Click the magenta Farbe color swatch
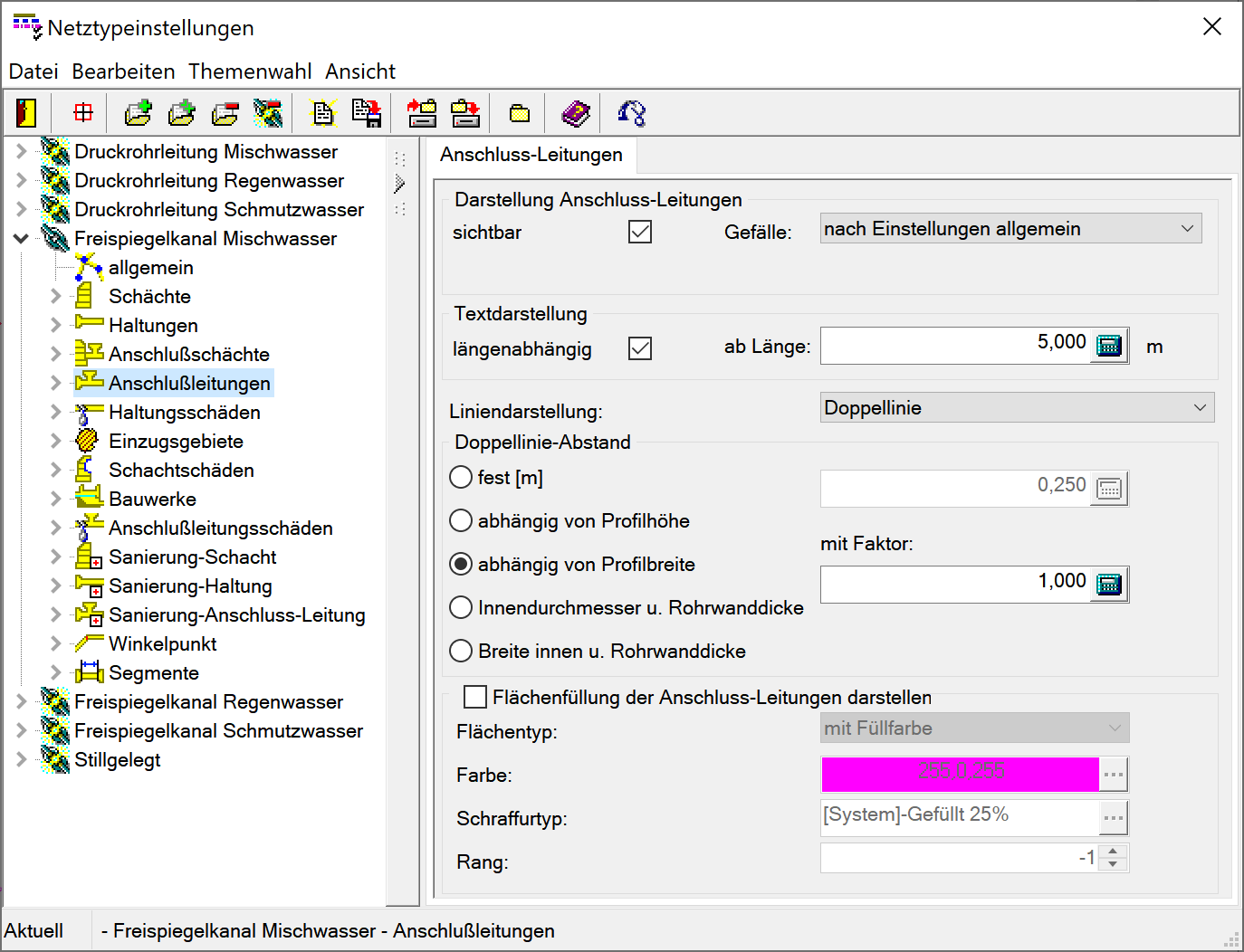 pyautogui.click(x=960, y=775)
